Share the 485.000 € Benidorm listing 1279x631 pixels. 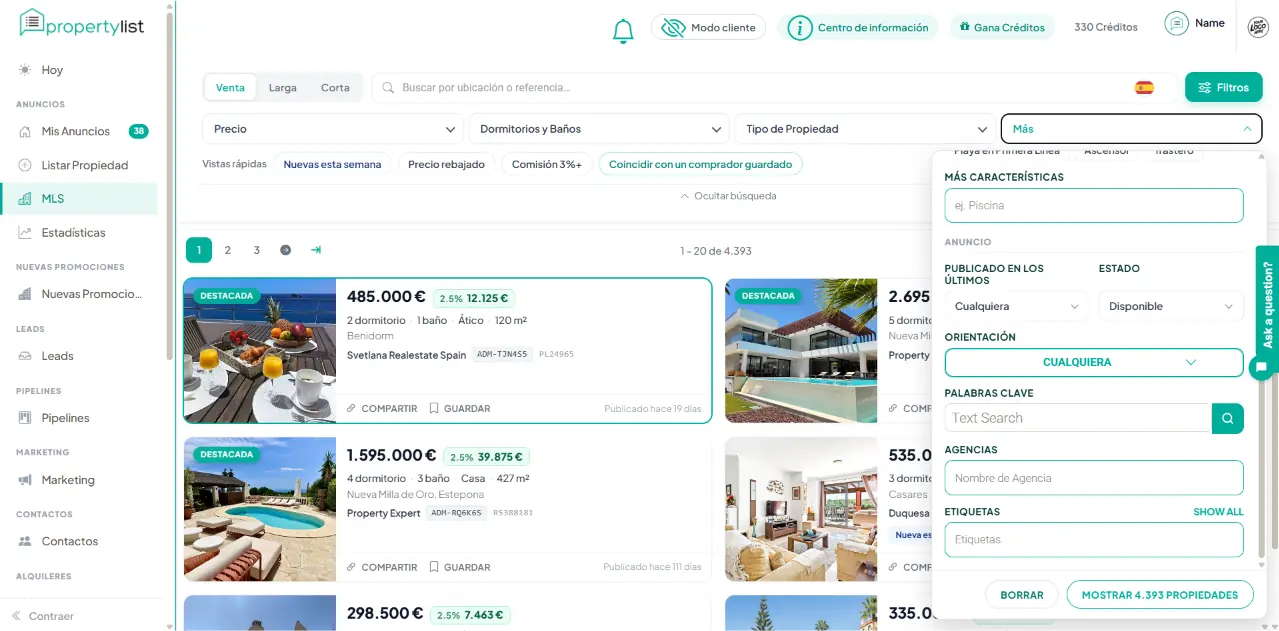click(382, 409)
